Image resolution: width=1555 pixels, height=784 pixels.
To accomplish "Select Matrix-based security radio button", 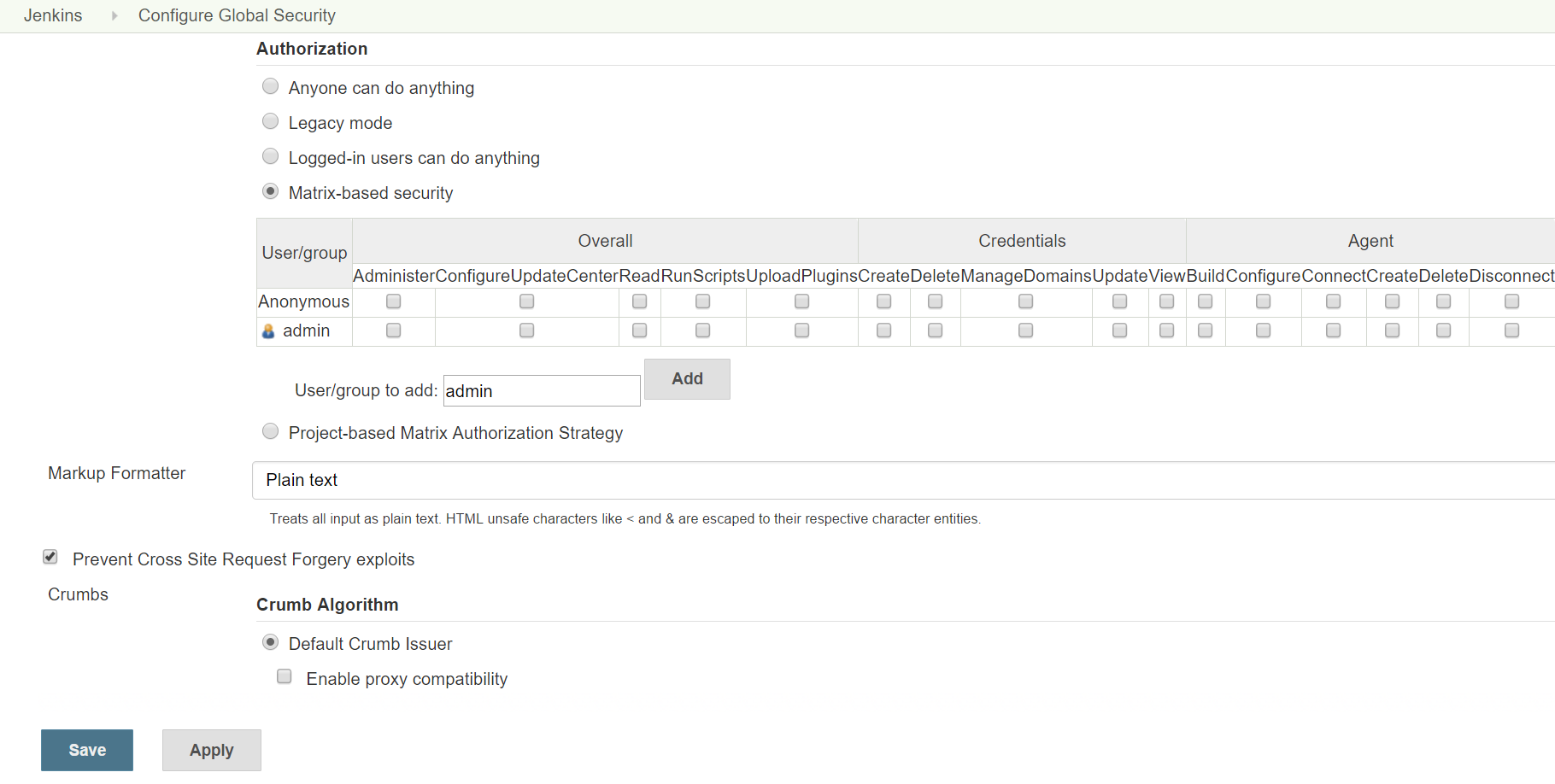I will click(x=271, y=191).
